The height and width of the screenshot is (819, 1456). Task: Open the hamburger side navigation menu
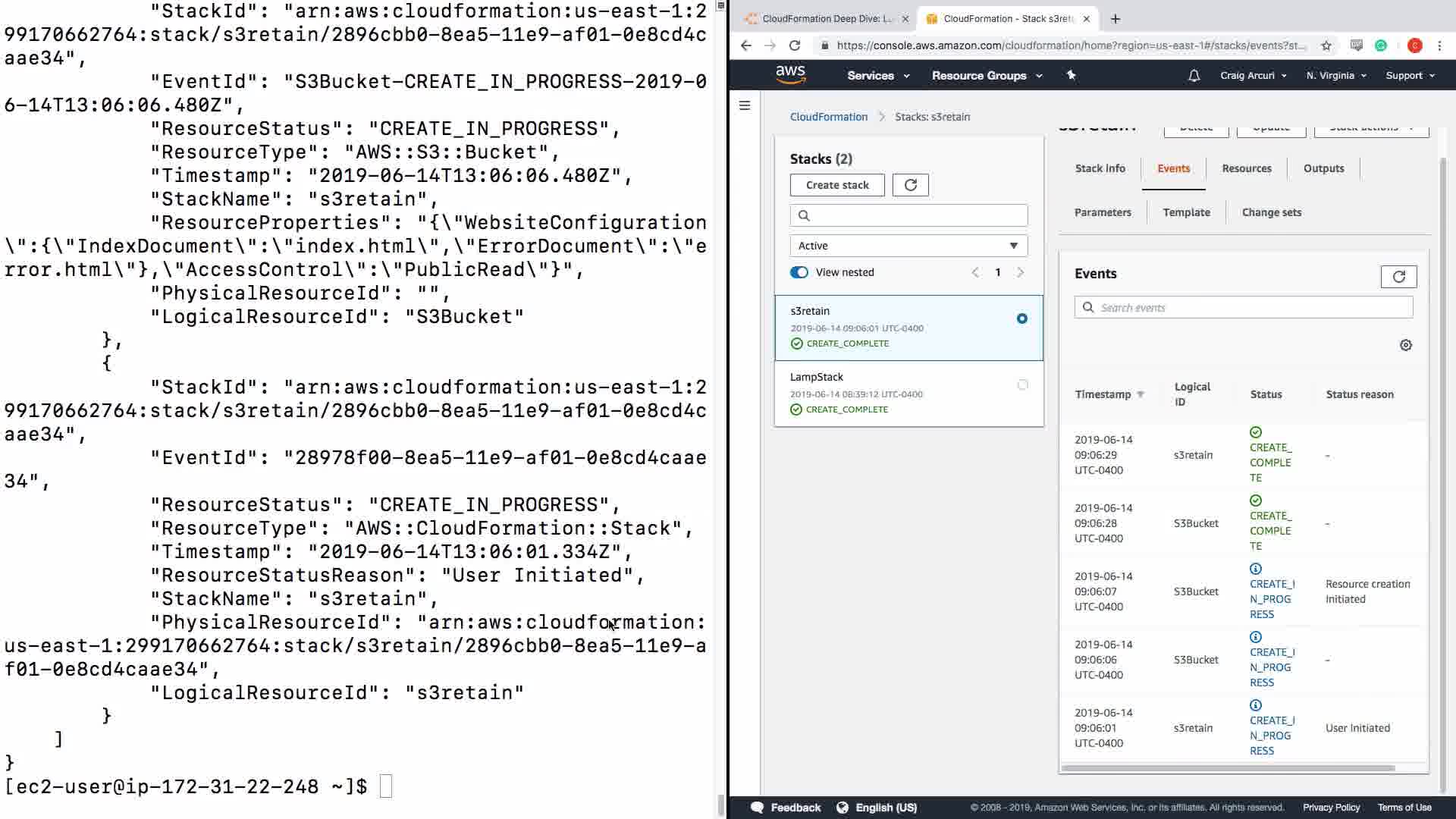(745, 105)
